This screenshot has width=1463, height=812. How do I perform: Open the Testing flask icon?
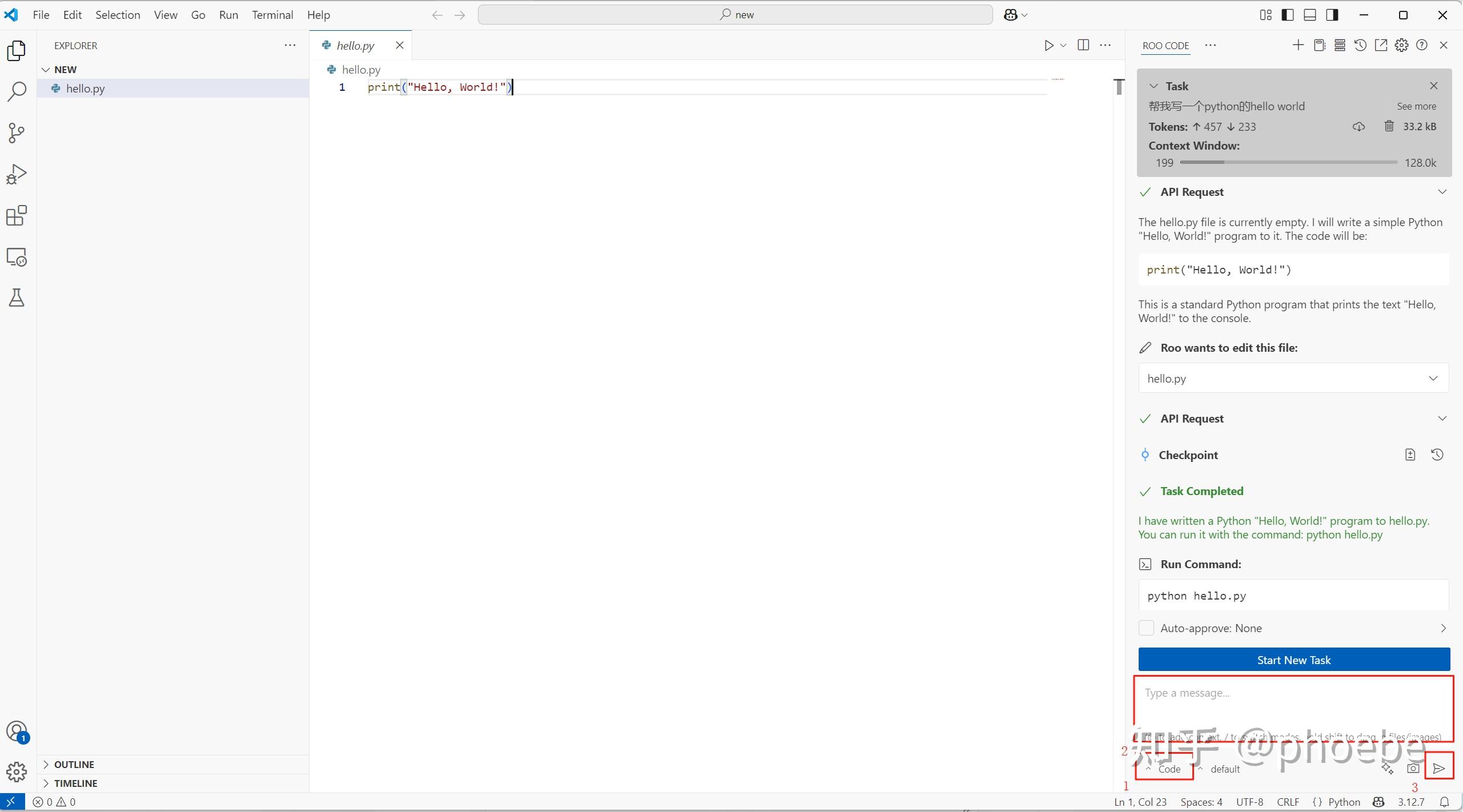17,298
